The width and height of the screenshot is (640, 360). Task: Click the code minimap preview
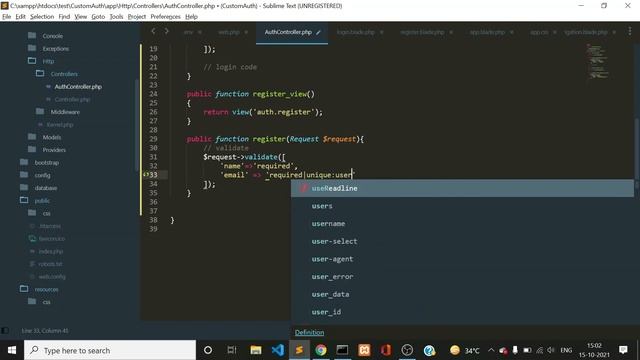coord(597,61)
